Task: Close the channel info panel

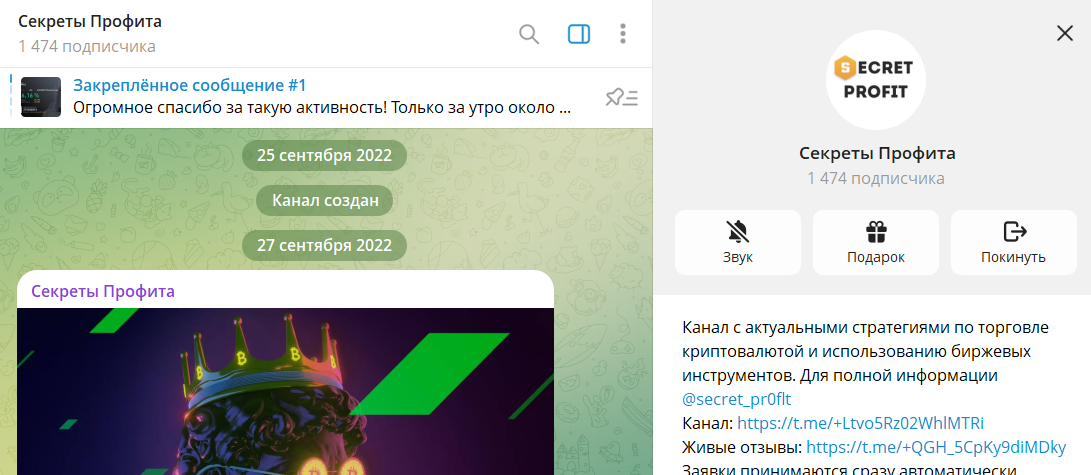Action: 1064,33
